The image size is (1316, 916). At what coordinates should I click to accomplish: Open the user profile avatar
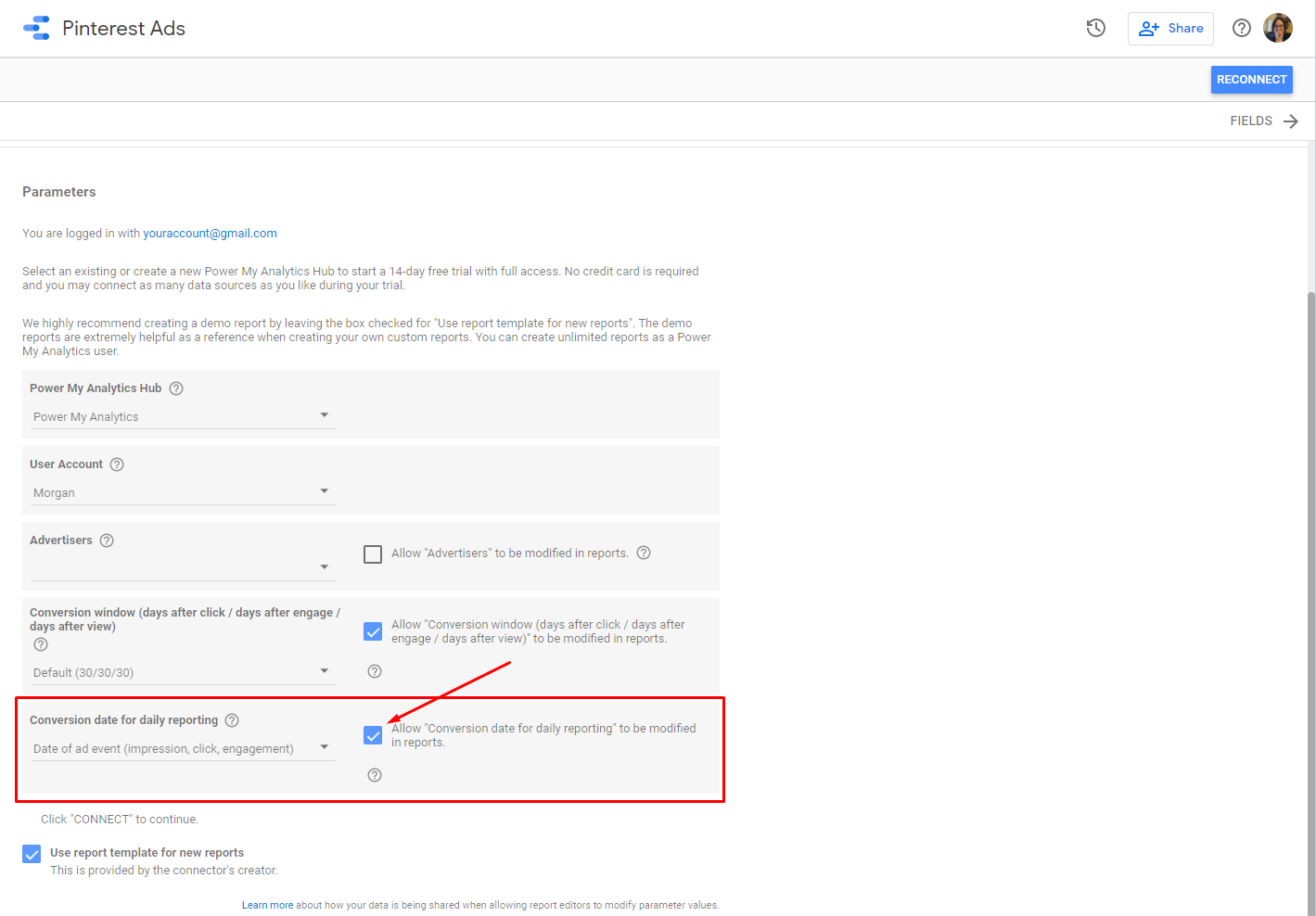(x=1277, y=28)
